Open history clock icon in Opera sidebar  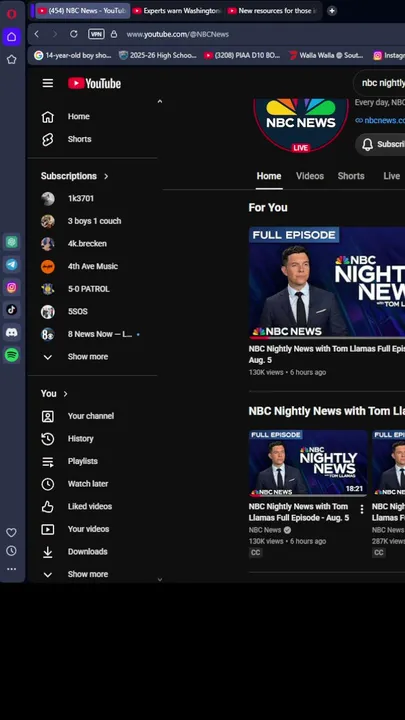pyautogui.click(x=11, y=551)
